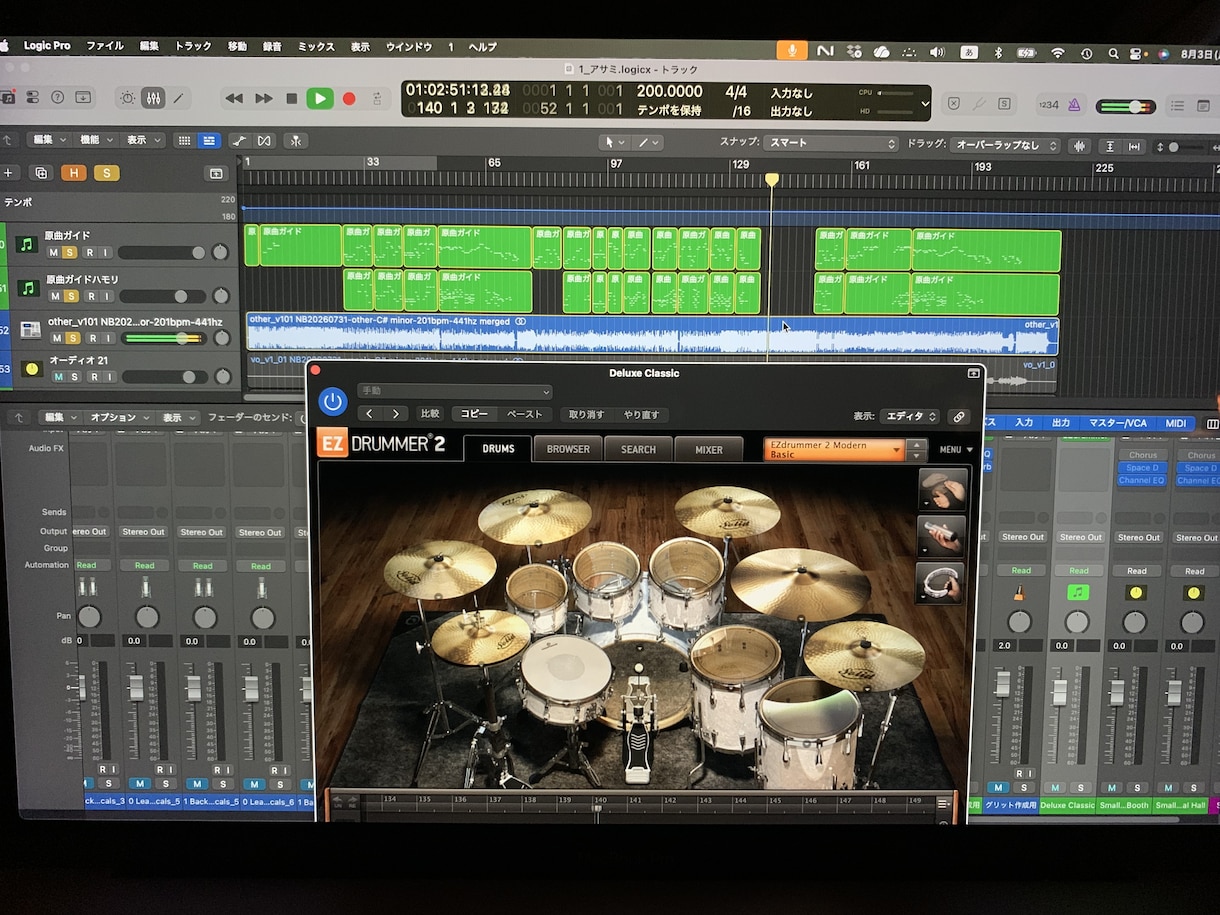Image resolution: width=1220 pixels, height=915 pixels.
Task: Toggle the automation curve icon
Action: (x=239, y=141)
